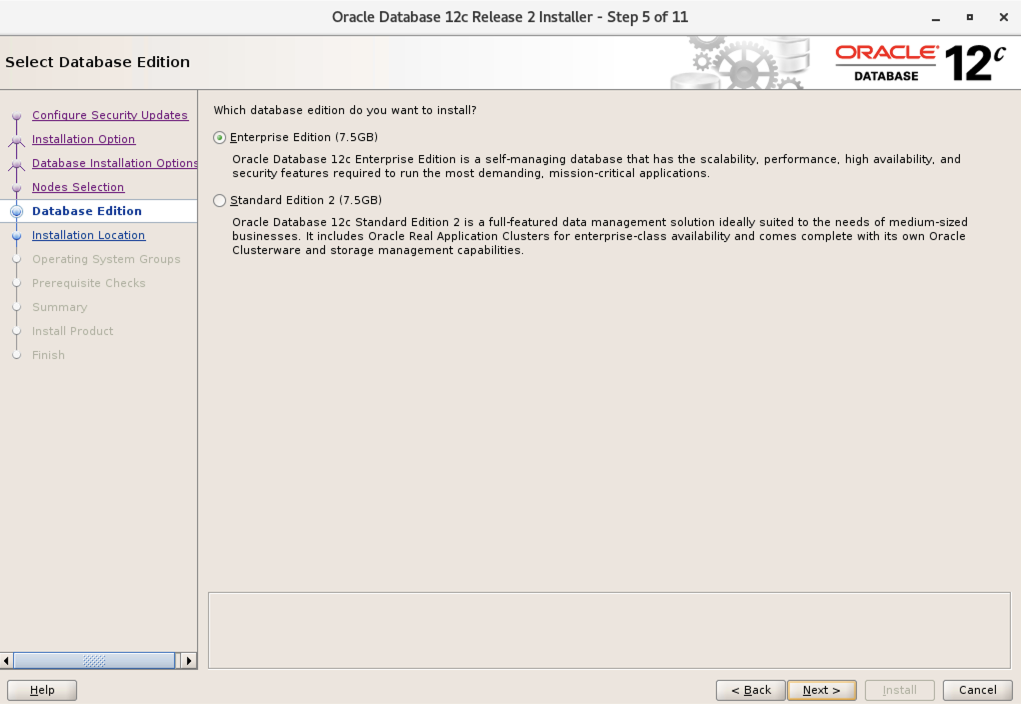Click "Which database edition do you want to install?" text
Viewport: 1021px width, 704px height.
[345, 111]
